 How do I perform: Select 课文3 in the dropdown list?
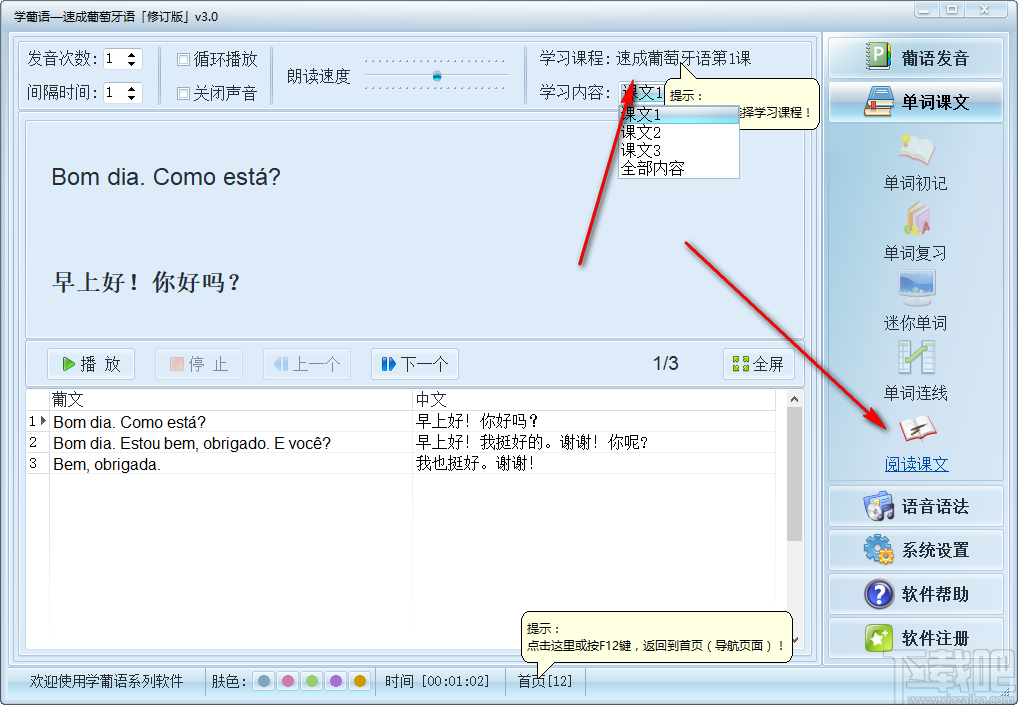678,150
